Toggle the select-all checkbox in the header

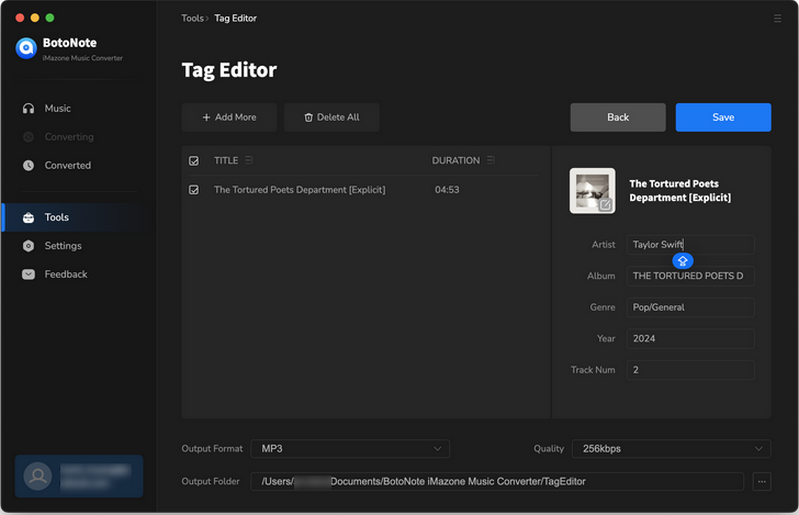(x=194, y=161)
